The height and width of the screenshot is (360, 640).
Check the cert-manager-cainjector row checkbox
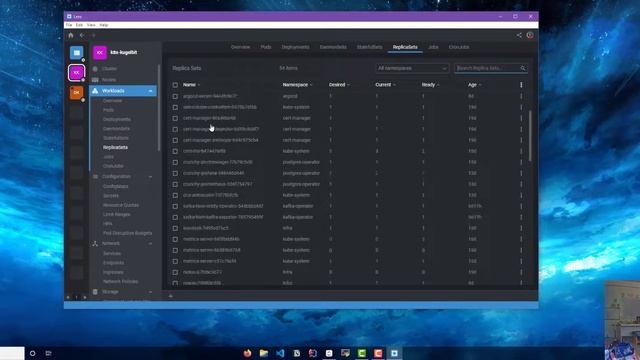(x=175, y=129)
